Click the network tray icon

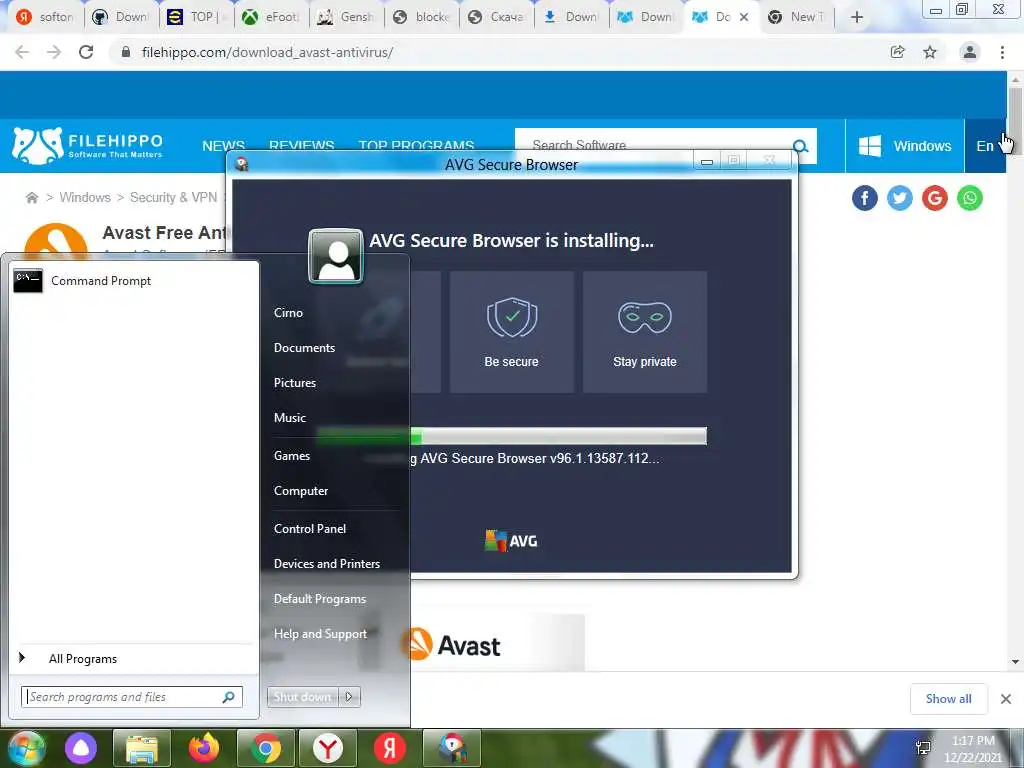coord(923,748)
